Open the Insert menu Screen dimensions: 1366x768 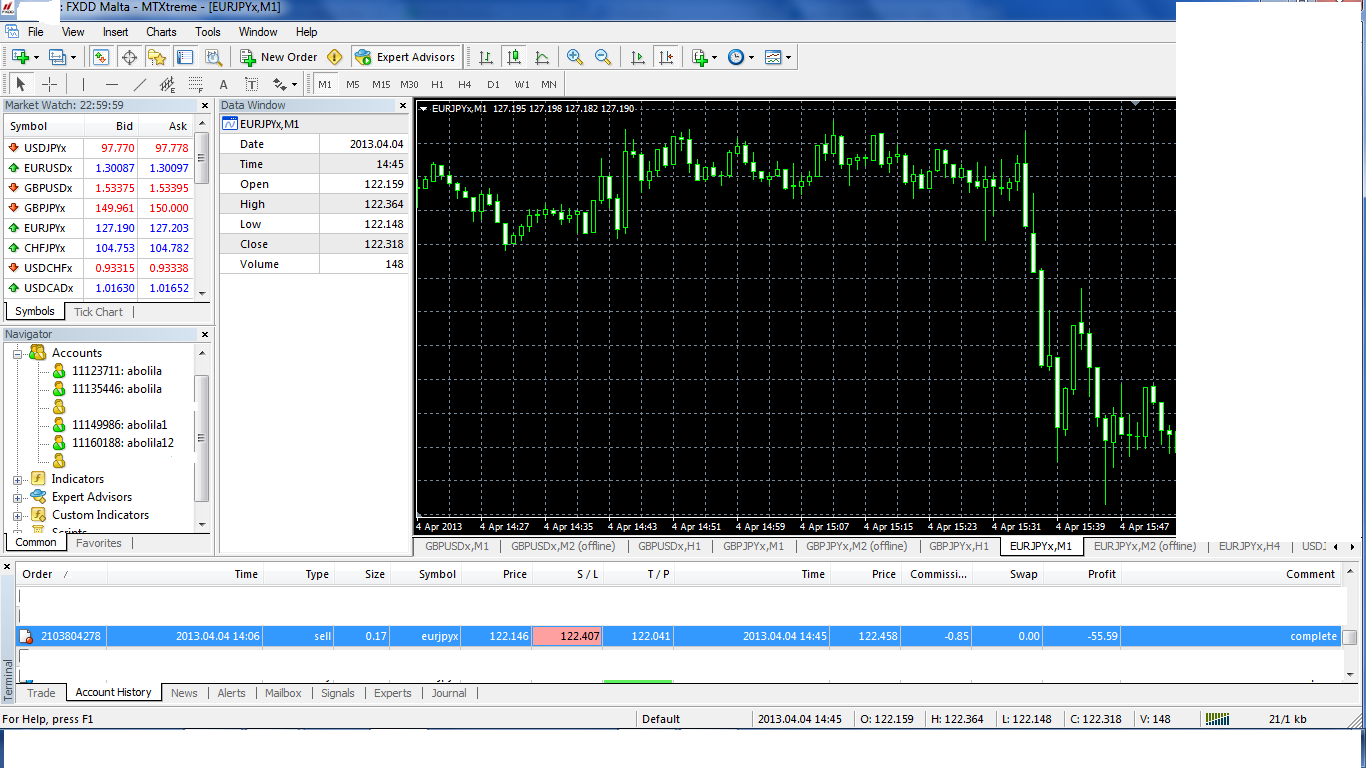click(115, 32)
